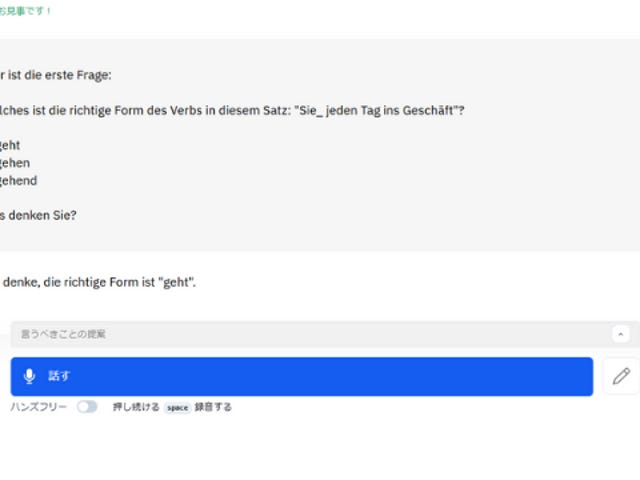This screenshot has height=480, width=640.
Task: Click the "ist die erste Frage:" line
Action: click(56, 75)
